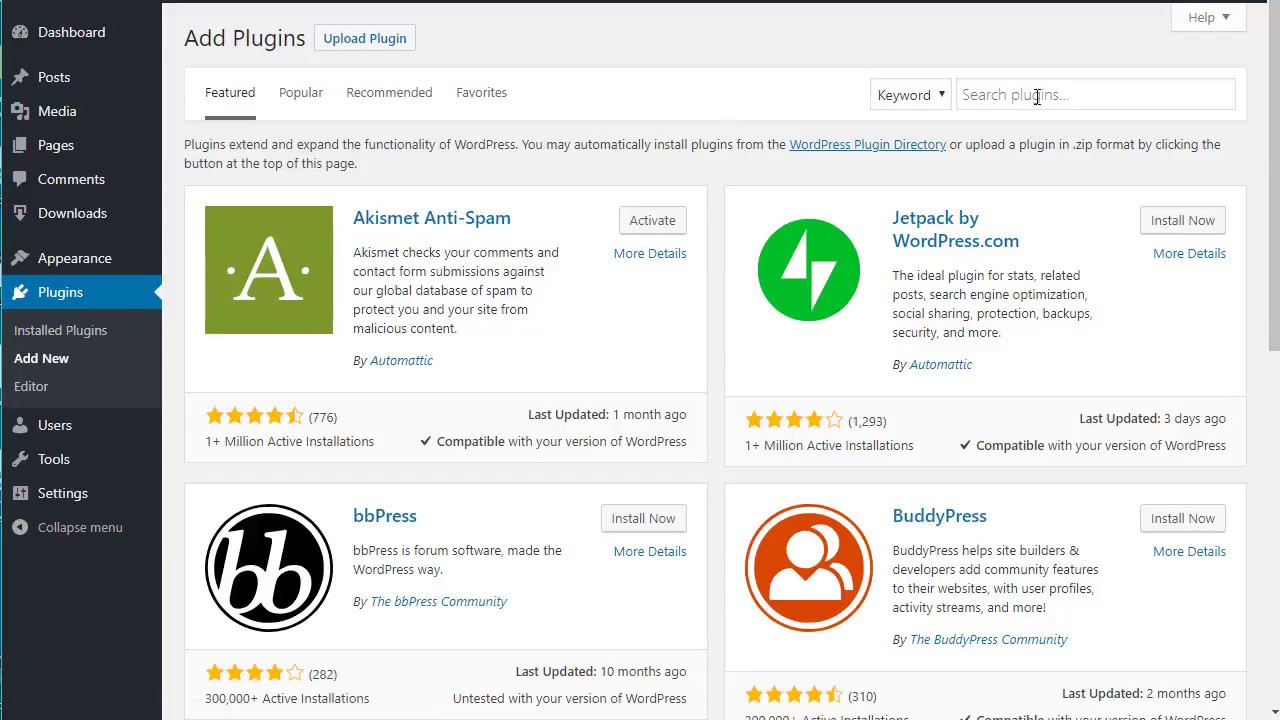The height and width of the screenshot is (720, 1280).
Task: Expand the Help dropdown panel
Action: pyautogui.click(x=1208, y=17)
